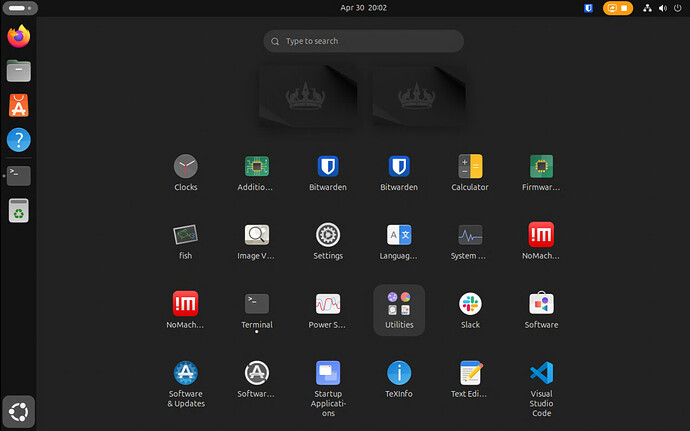690x431 pixels.
Task: Click the Bitwarden tray icon in top bar
Action: (x=588, y=8)
